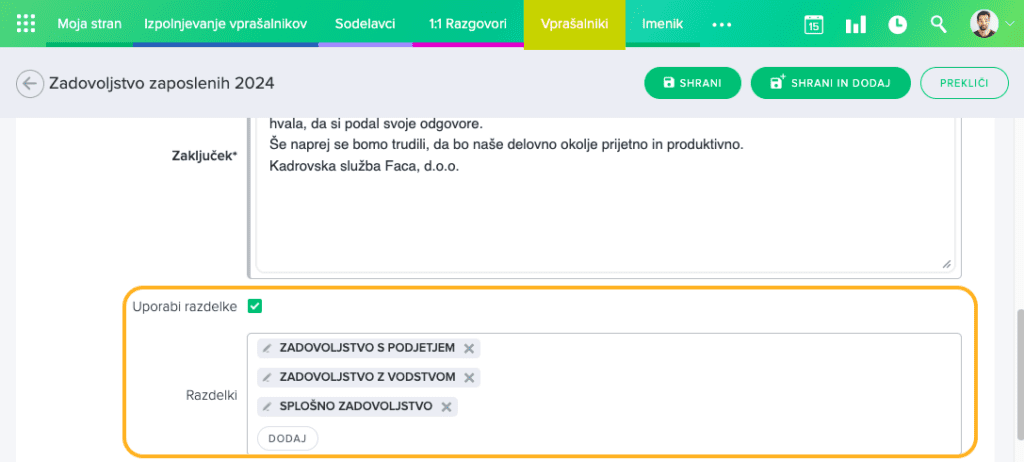Edit pencil icon for Zadovoljstvo s podjetjem
This screenshot has width=1024, height=462.
pos(267,348)
